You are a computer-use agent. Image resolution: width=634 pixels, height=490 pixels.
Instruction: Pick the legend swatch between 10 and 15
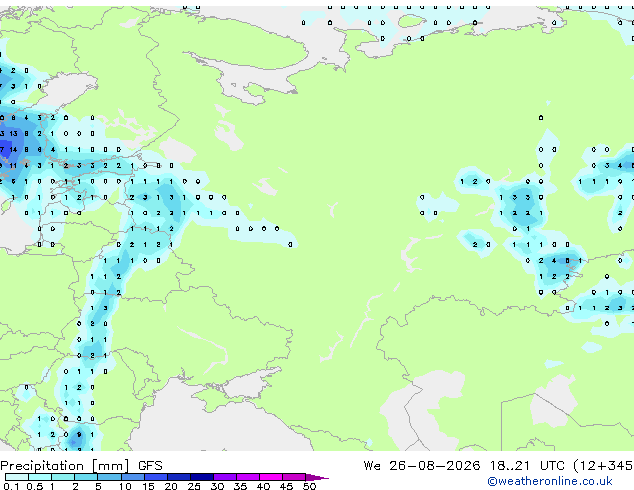133,477
